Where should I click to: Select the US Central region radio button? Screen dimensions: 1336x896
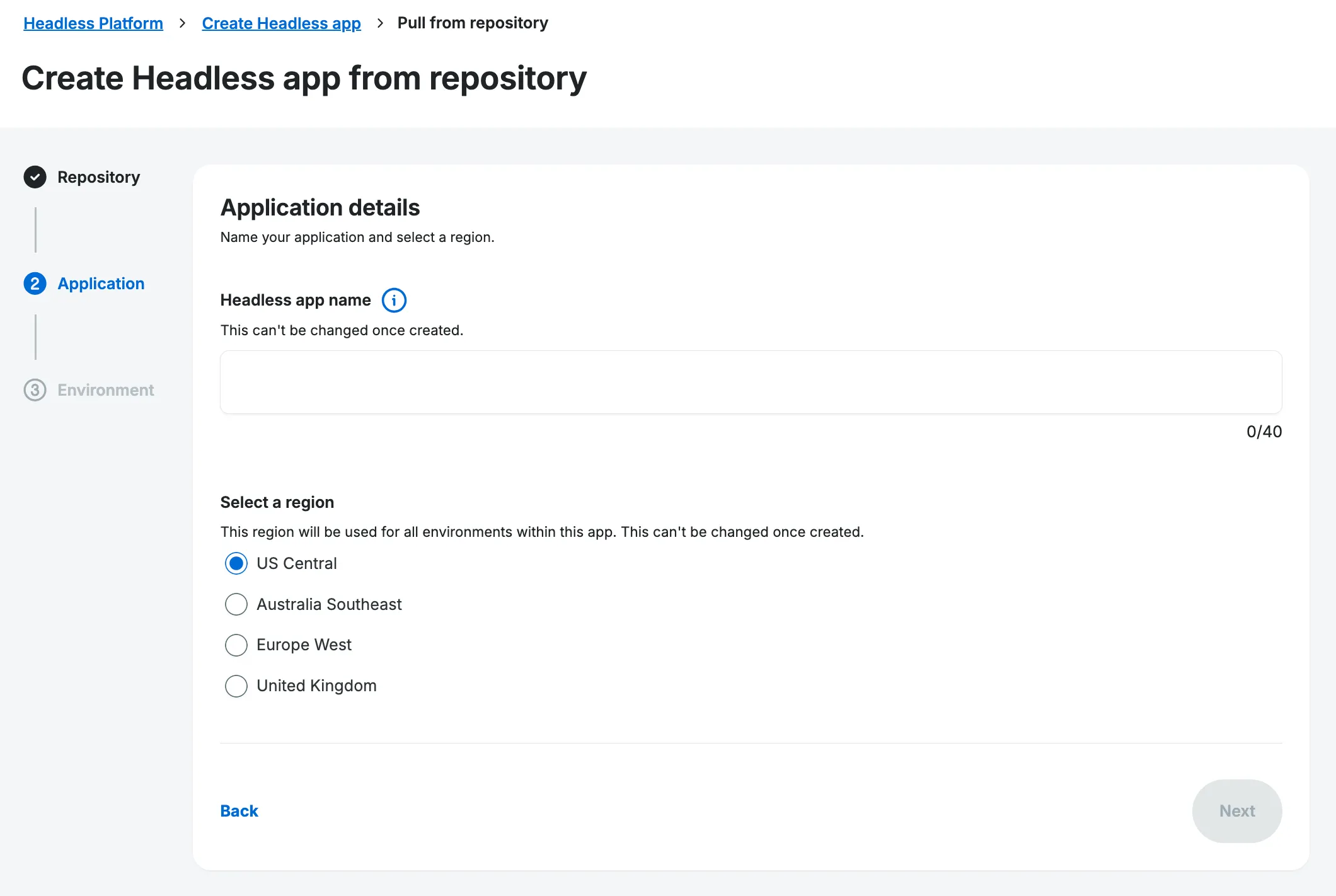click(236, 563)
